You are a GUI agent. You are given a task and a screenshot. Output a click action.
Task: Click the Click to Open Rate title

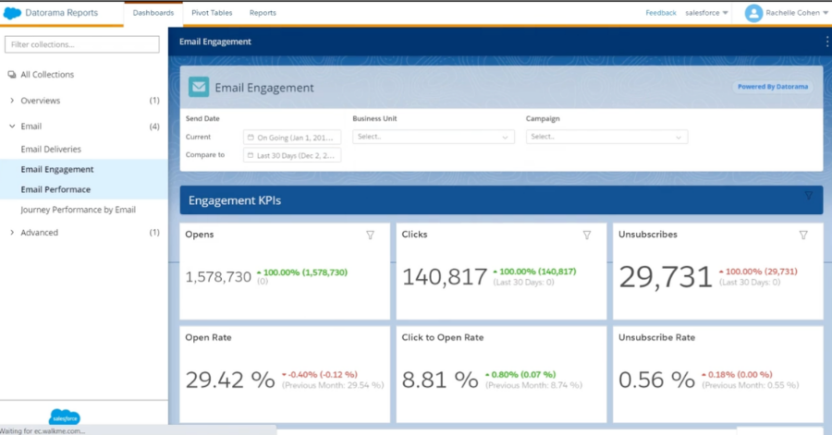coord(443,337)
